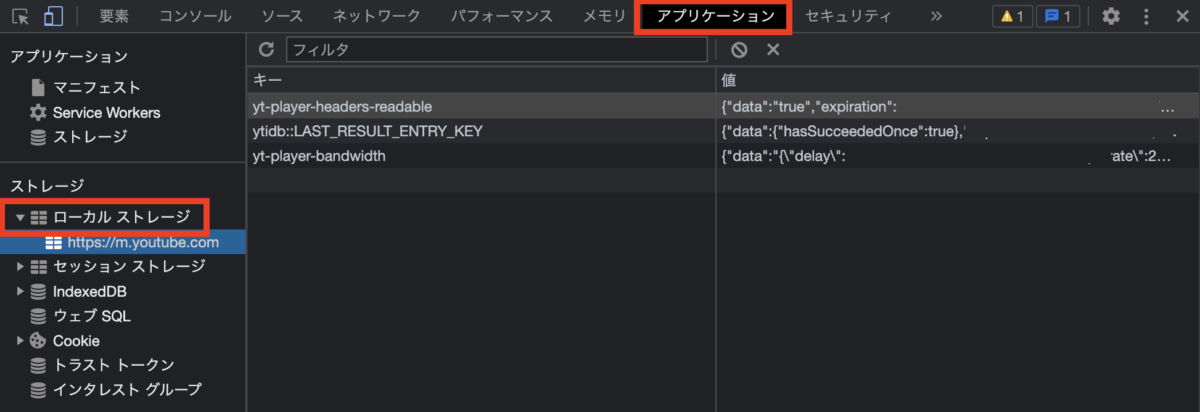This screenshot has height=412, width=1200.
Task: Click value starting with {"data":"true"
Action: click(x=958, y=106)
